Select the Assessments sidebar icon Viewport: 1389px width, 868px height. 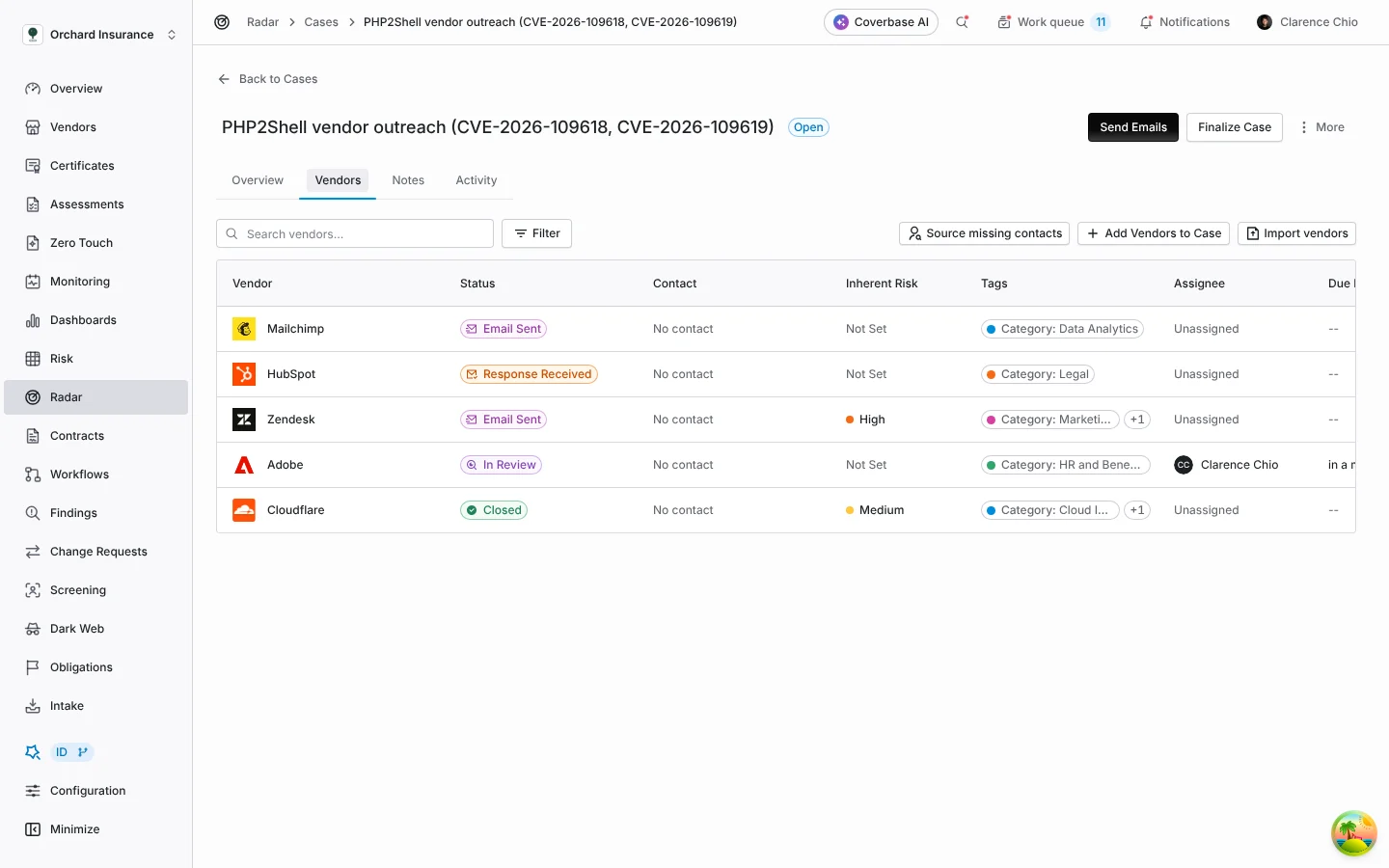click(x=33, y=204)
